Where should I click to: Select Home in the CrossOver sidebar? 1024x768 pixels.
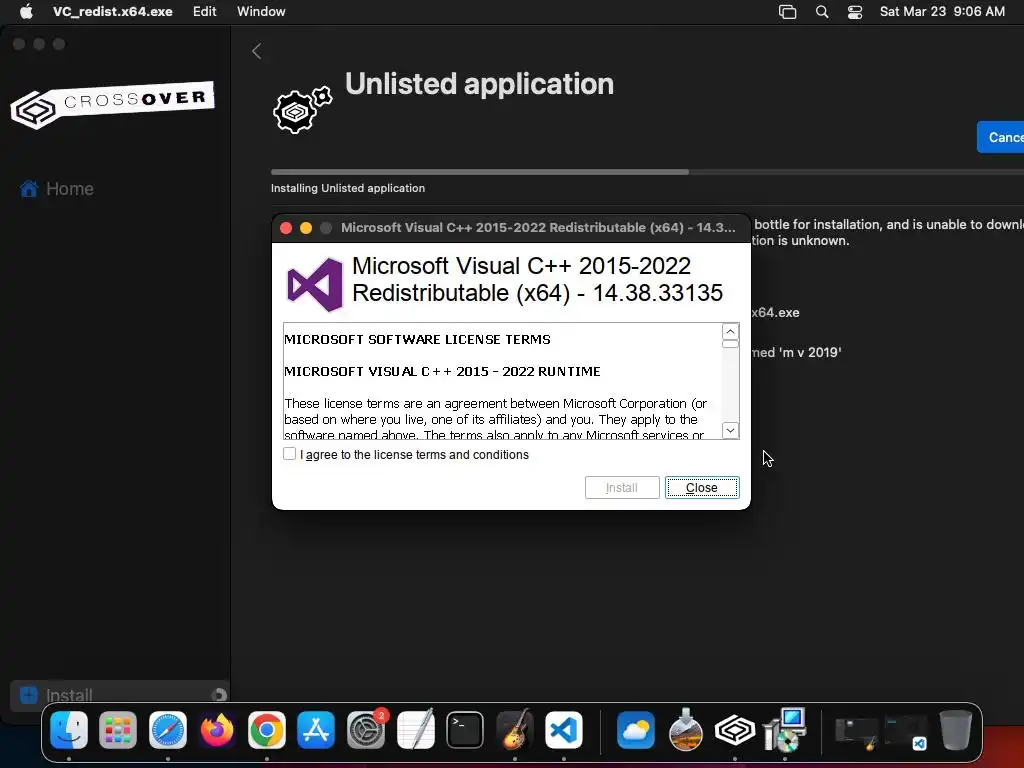point(69,189)
